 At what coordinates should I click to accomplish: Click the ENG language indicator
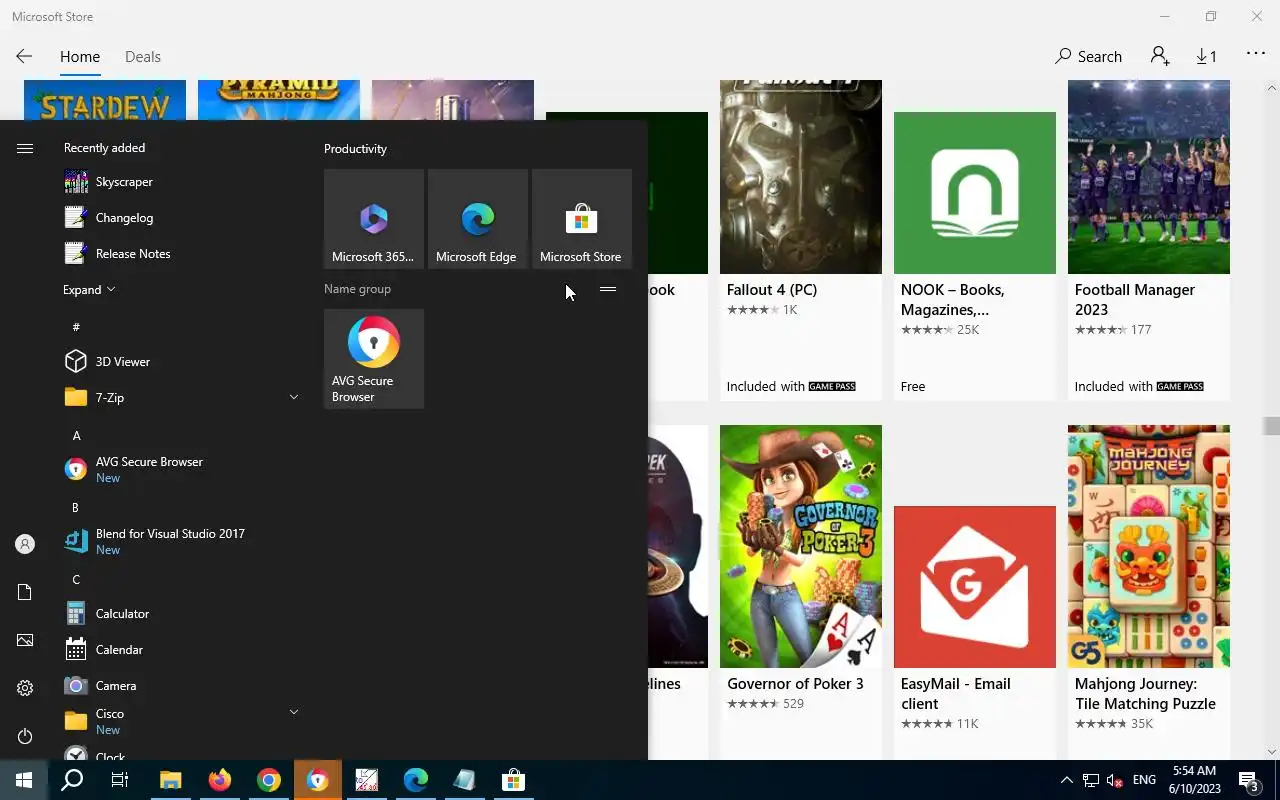coord(1144,780)
